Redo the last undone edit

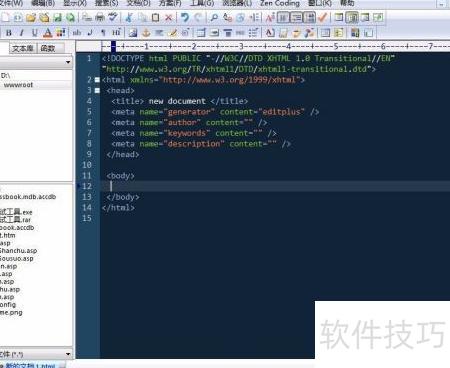point(198,17)
